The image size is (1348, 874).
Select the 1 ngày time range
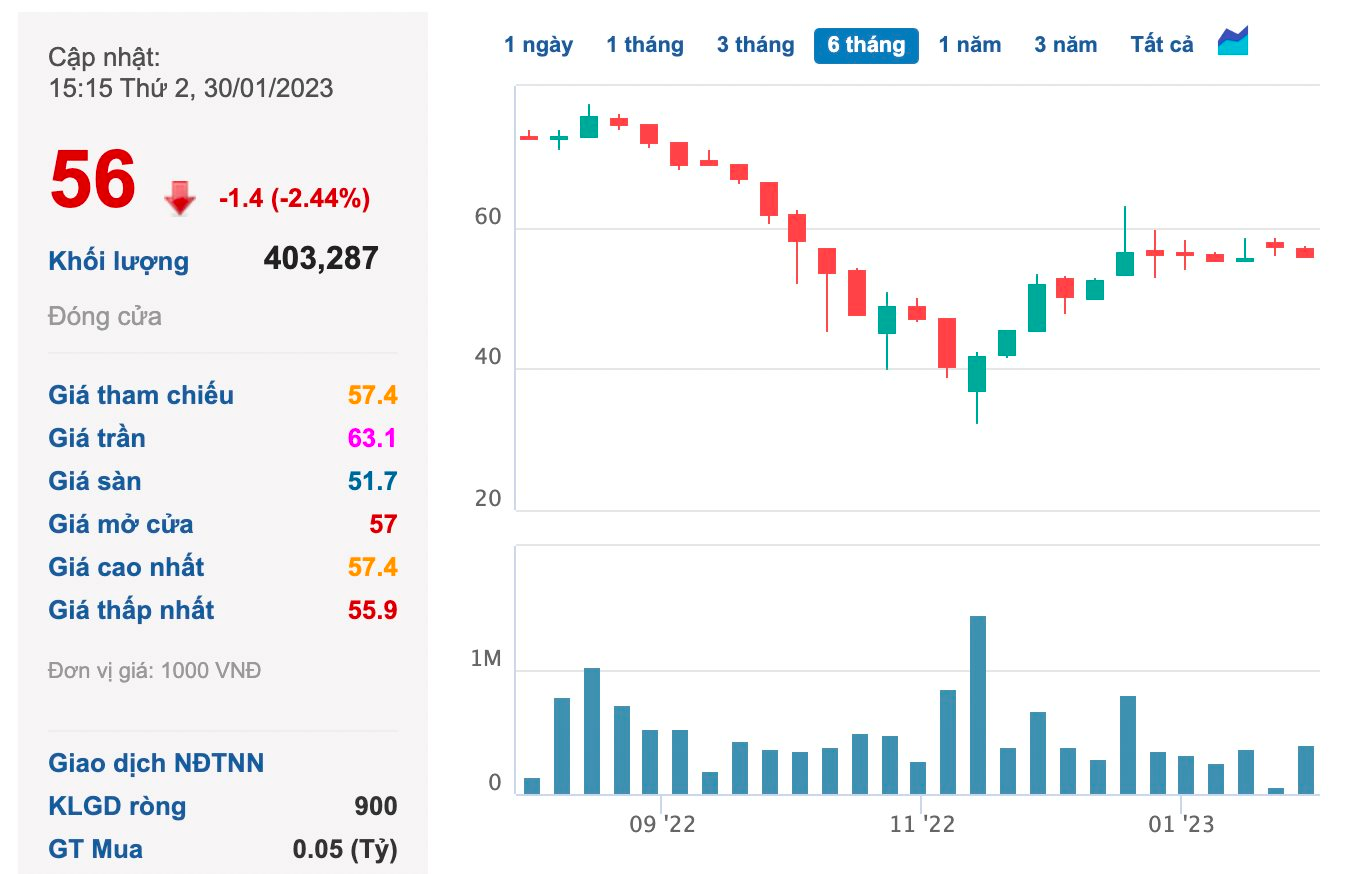tap(538, 45)
